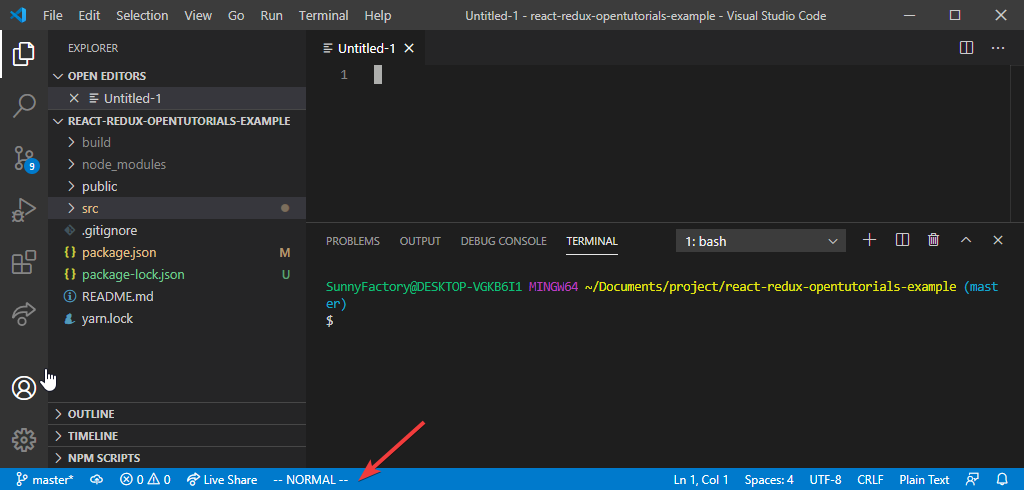Open the File menu
The height and width of the screenshot is (490, 1024).
click(53, 15)
